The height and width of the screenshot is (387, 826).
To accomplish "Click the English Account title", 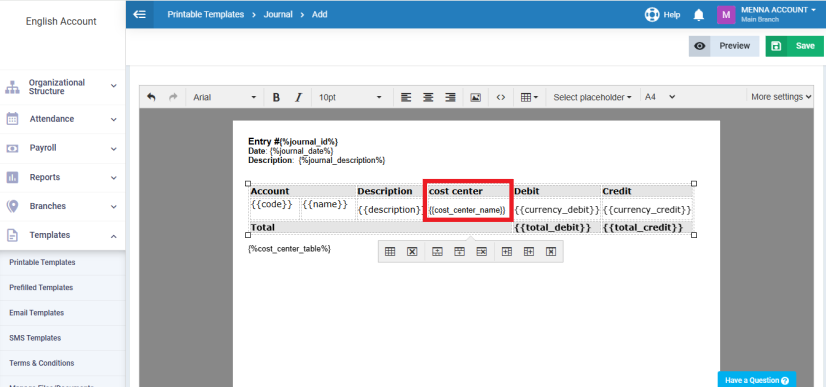I will click(x=61, y=22).
